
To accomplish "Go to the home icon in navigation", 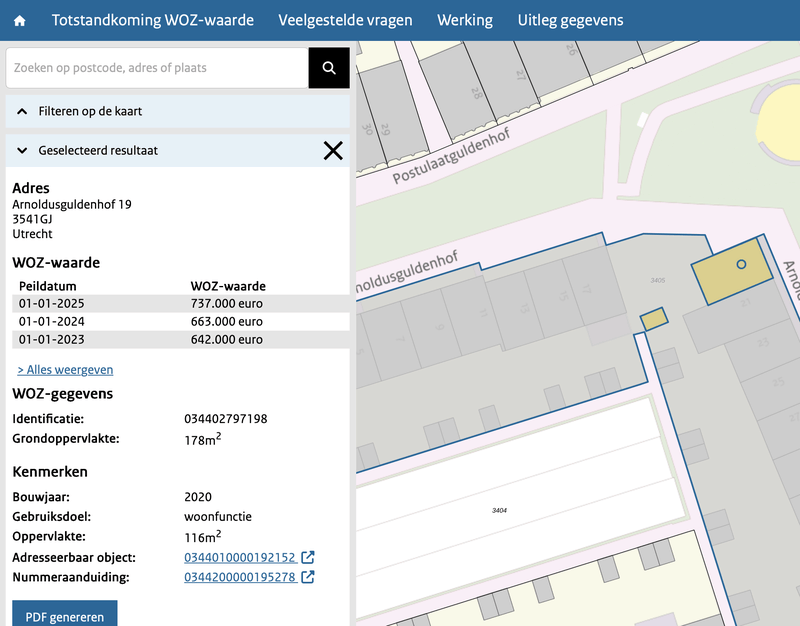I will coord(19,21).
